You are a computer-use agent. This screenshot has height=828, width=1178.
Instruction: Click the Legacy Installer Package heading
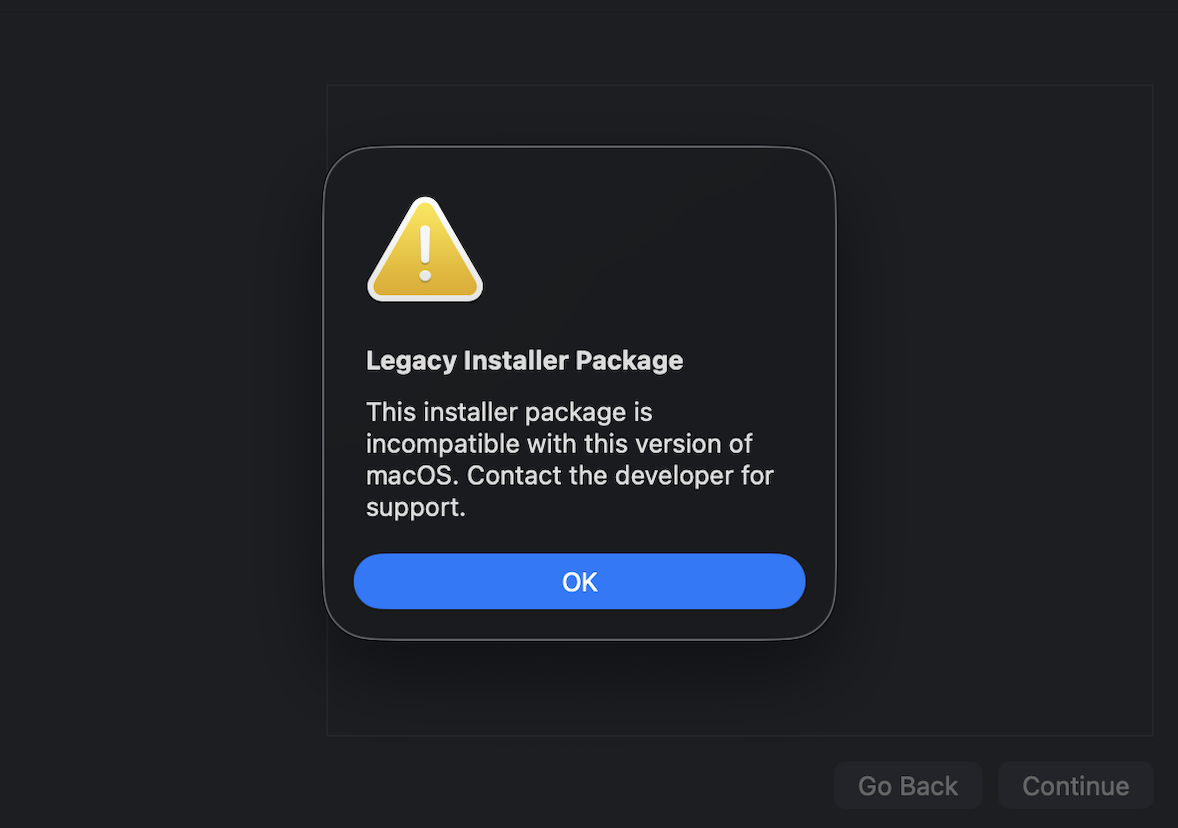point(524,360)
